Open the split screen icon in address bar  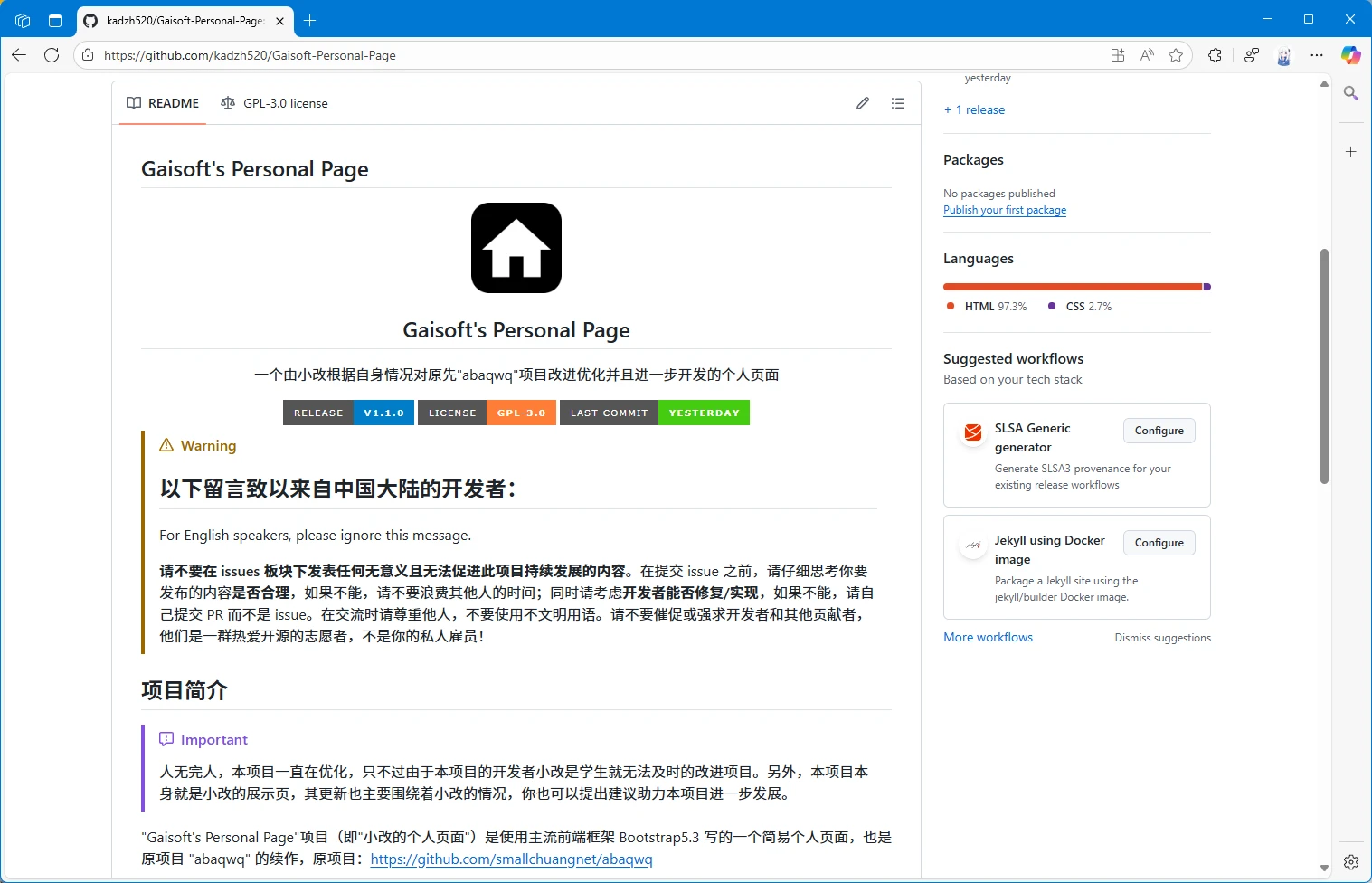(1118, 55)
